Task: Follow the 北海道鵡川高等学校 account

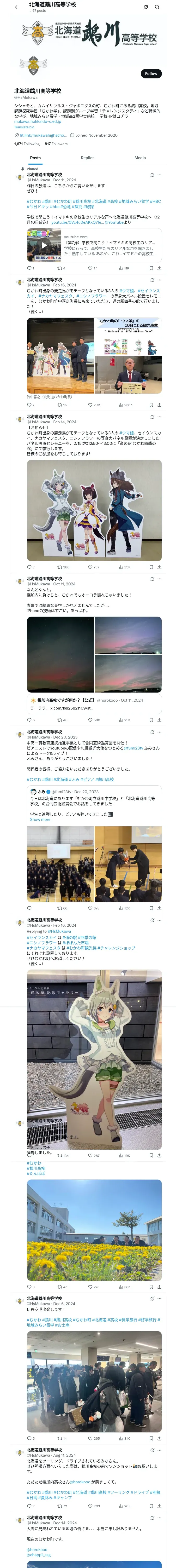Action: 151,74
